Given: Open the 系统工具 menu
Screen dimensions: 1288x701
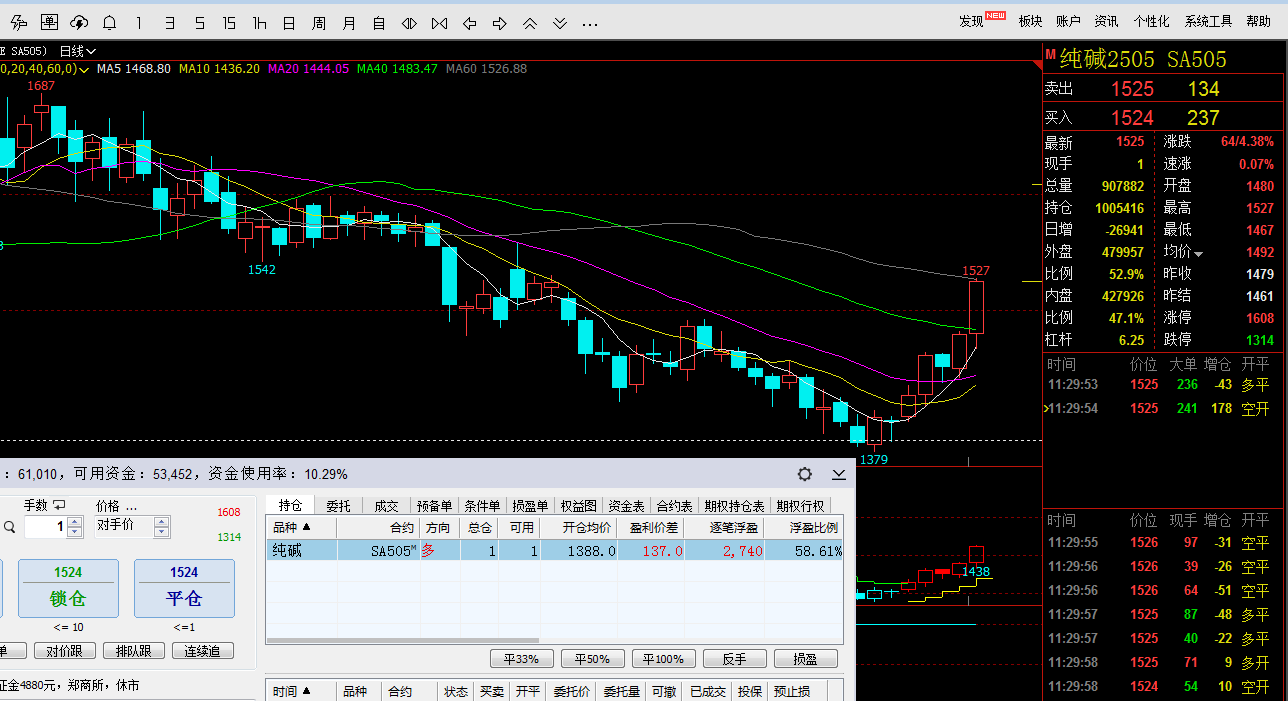Looking at the screenshot, I should point(1208,21).
